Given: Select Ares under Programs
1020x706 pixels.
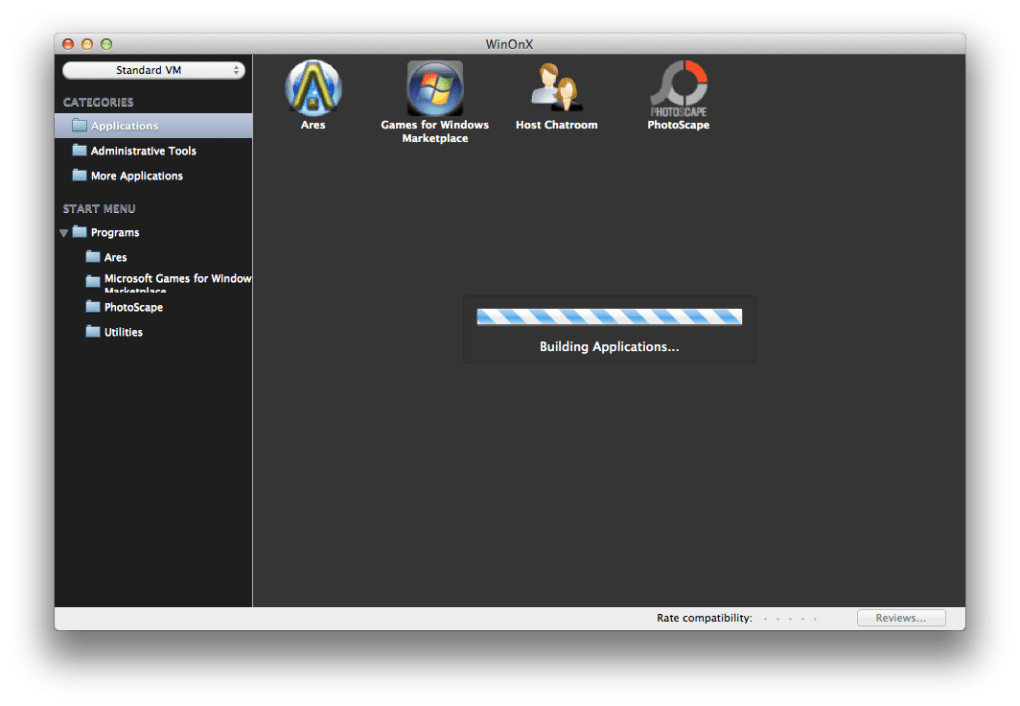Looking at the screenshot, I should 154,257.
